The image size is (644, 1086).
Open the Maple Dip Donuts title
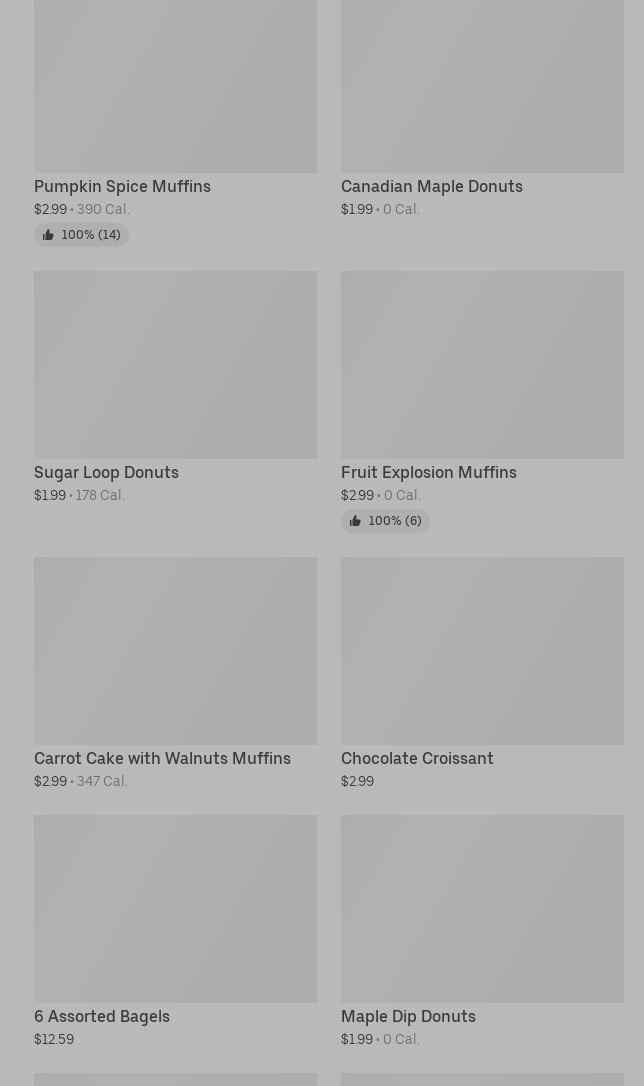(407, 1016)
